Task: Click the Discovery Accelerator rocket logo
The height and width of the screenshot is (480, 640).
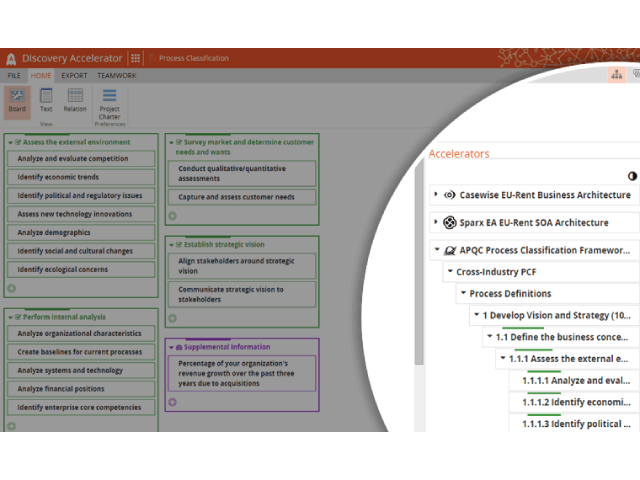Action: (x=11, y=59)
